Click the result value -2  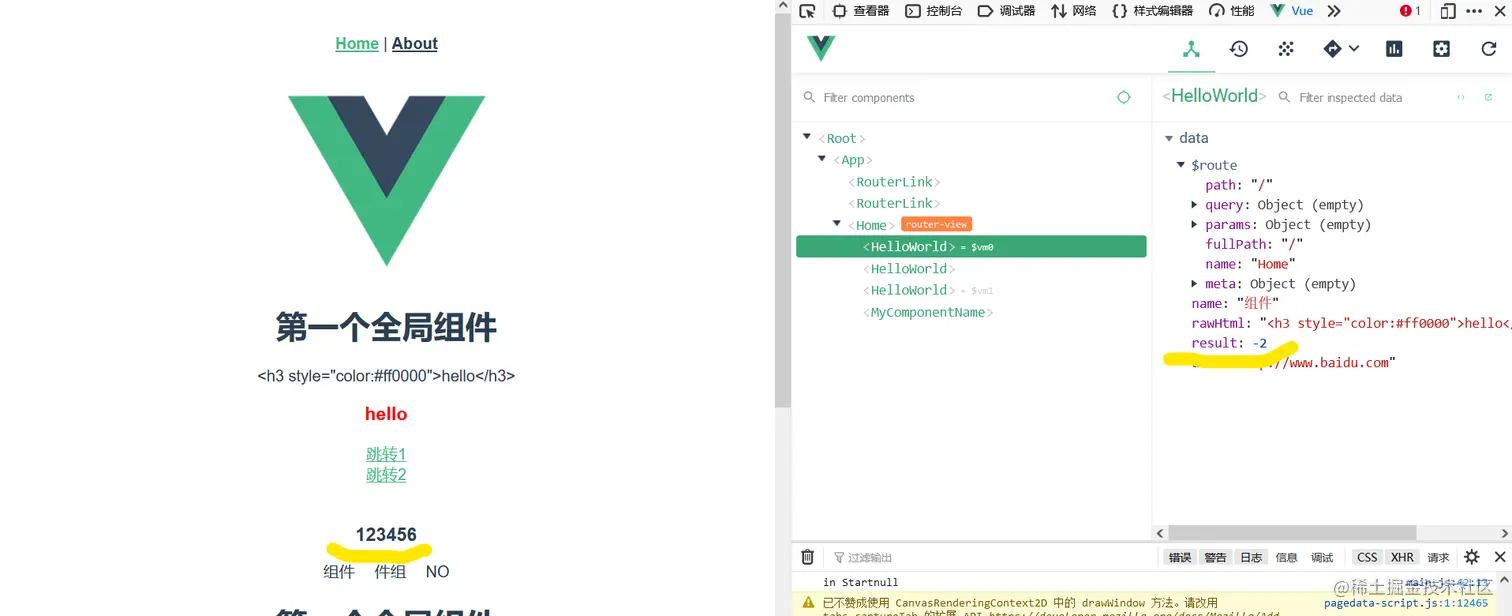[x=1259, y=343]
